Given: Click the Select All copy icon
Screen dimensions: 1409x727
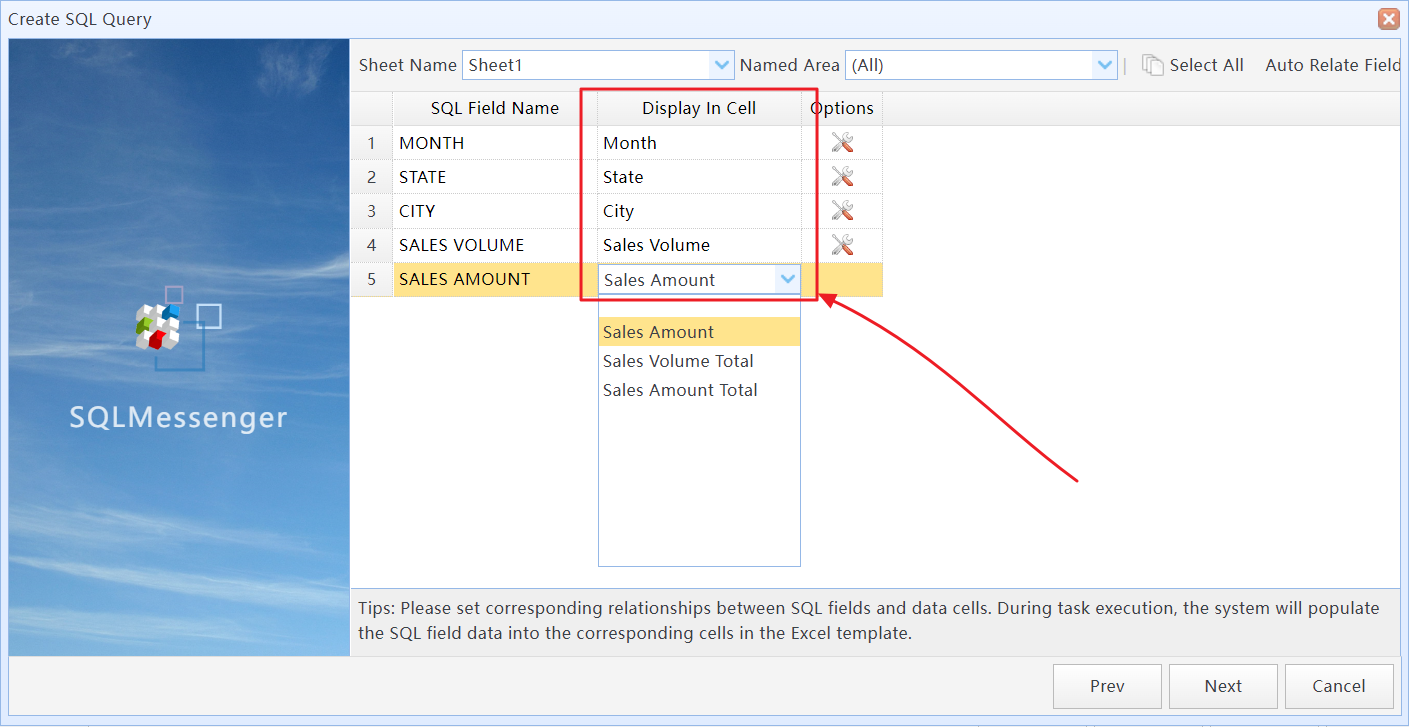Looking at the screenshot, I should pos(1153,65).
